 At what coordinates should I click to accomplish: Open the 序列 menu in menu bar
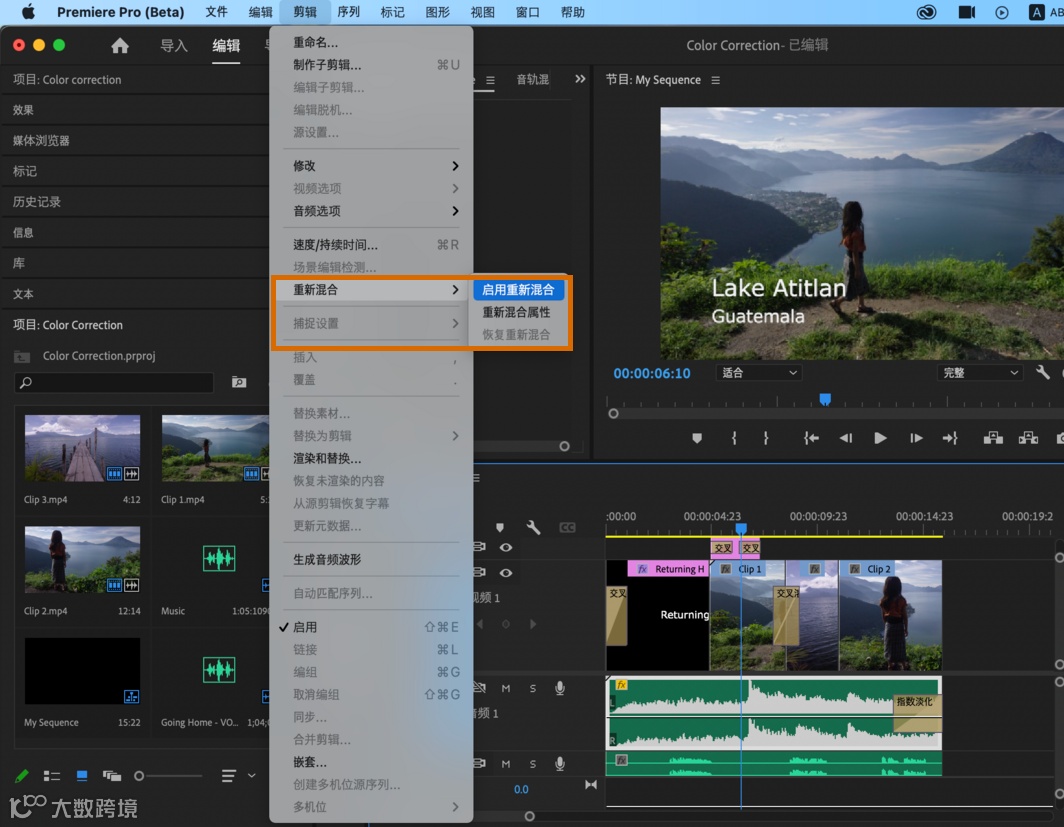click(348, 12)
